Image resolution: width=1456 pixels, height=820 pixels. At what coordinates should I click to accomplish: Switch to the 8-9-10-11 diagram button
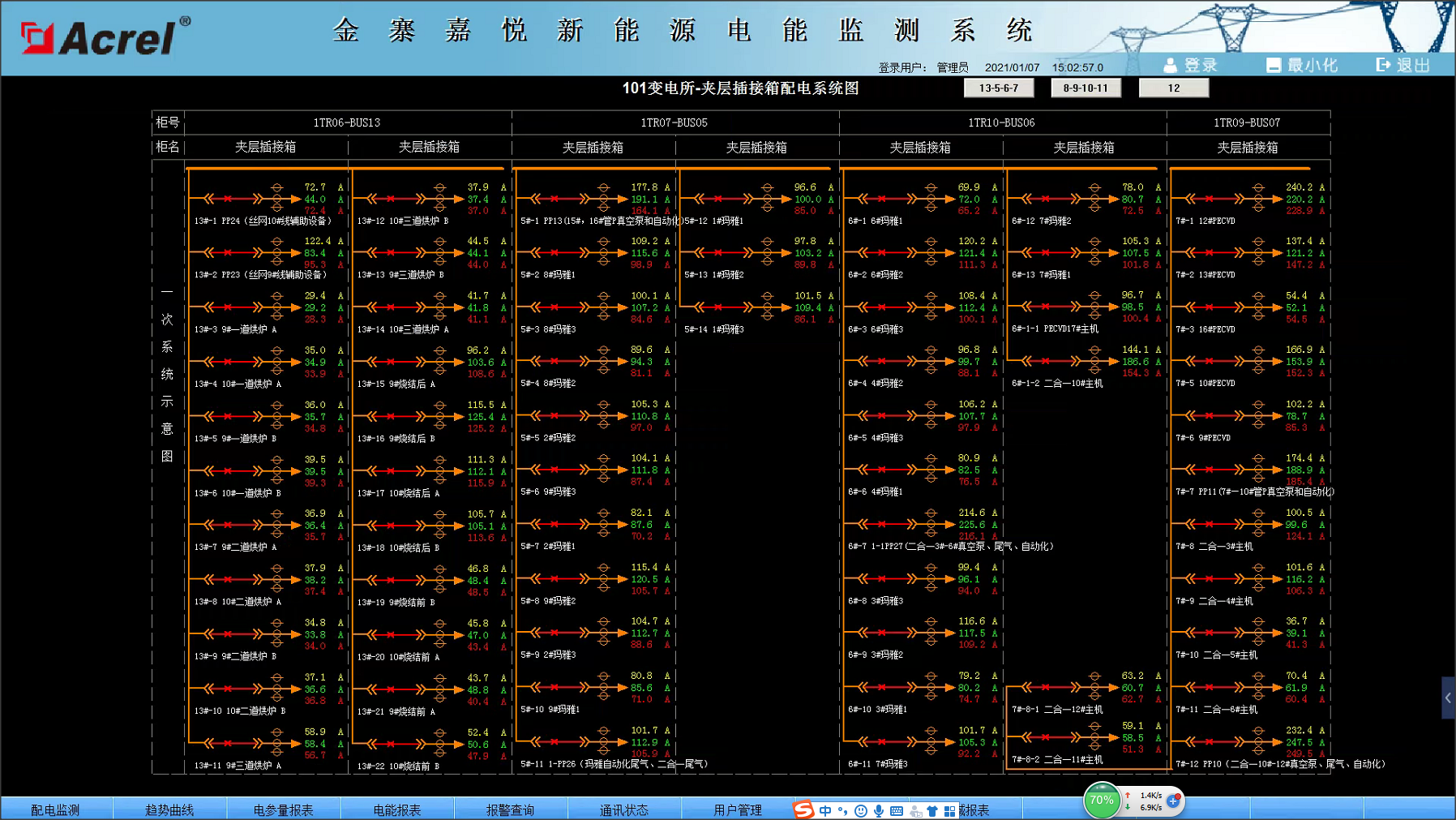click(x=1086, y=88)
